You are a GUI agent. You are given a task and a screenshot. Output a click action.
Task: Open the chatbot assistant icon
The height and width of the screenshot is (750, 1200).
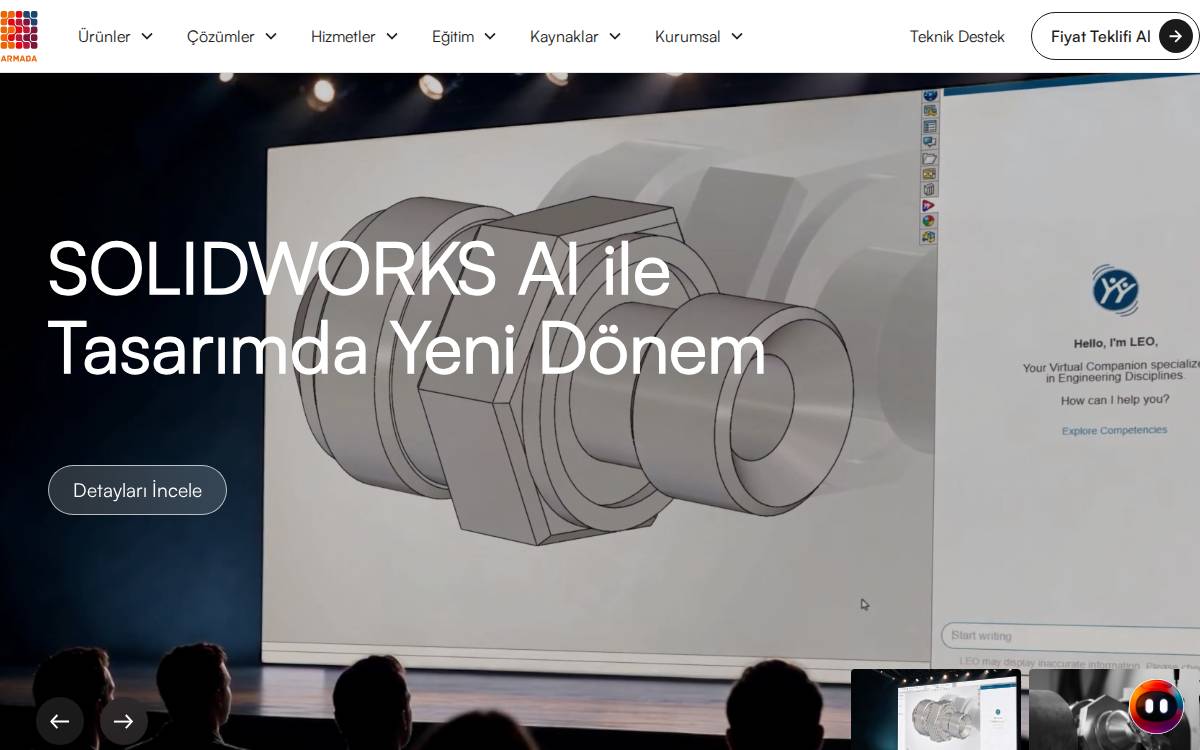click(1156, 706)
